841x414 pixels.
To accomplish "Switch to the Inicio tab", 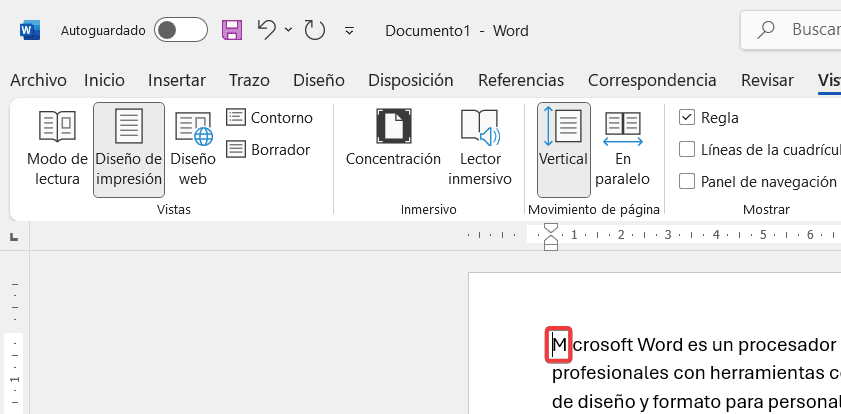I will (x=104, y=80).
